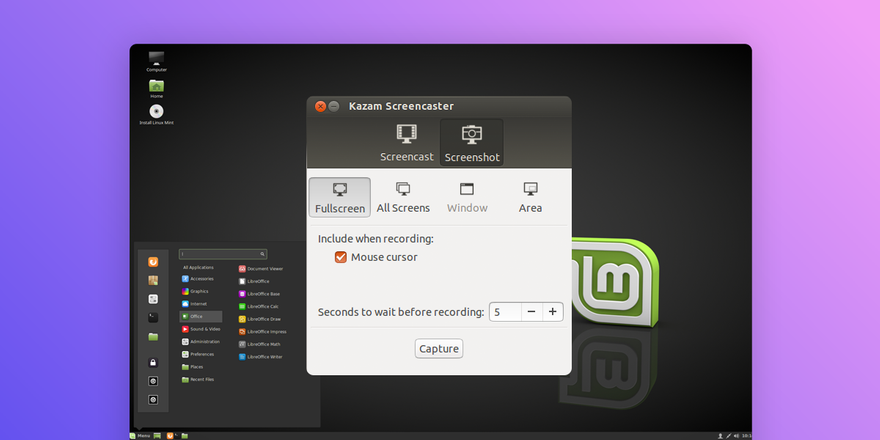Switch to Screencast mode in Kazam
Screen dimensions: 880x440
[x=406, y=143]
